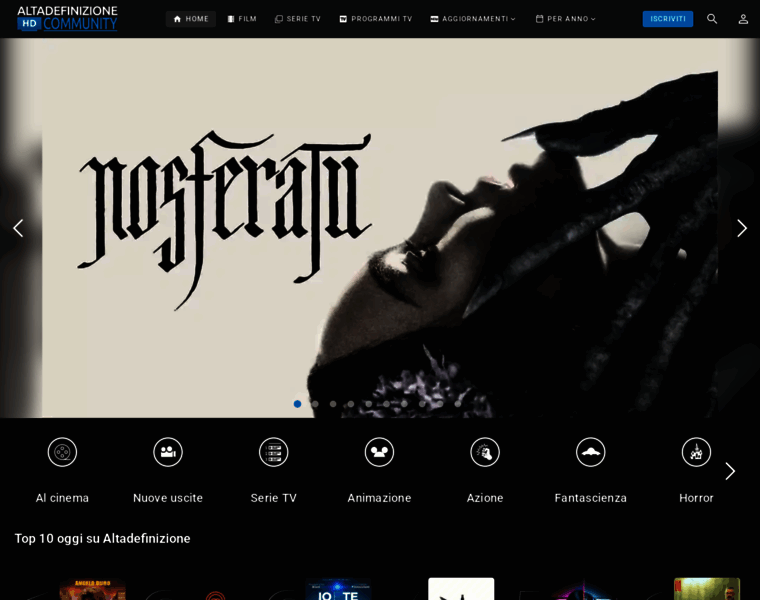Image resolution: width=760 pixels, height=600 pixels.
Task: Open the Fantascienza category link
Action: coord(590,498)
